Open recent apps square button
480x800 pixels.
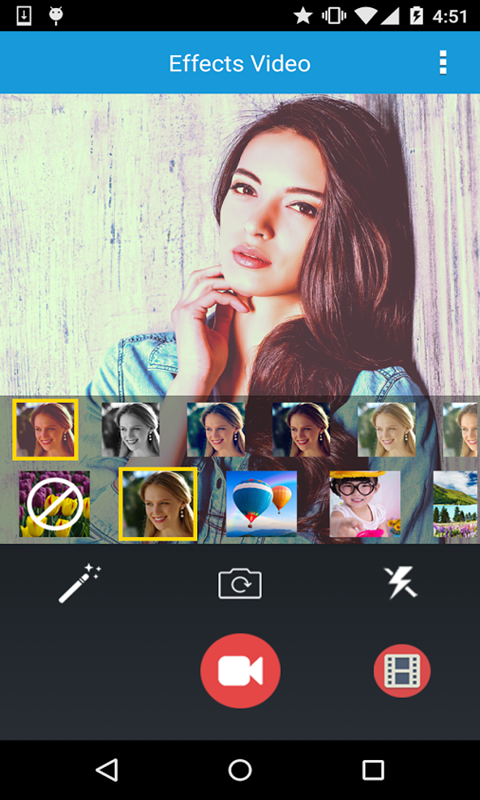[373, 770]
